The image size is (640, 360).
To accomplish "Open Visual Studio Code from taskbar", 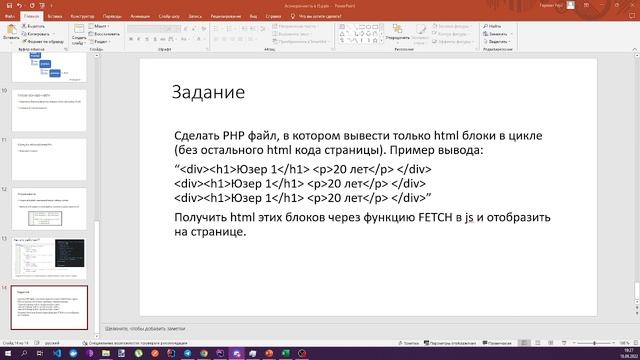I will [x=57, y=353].
